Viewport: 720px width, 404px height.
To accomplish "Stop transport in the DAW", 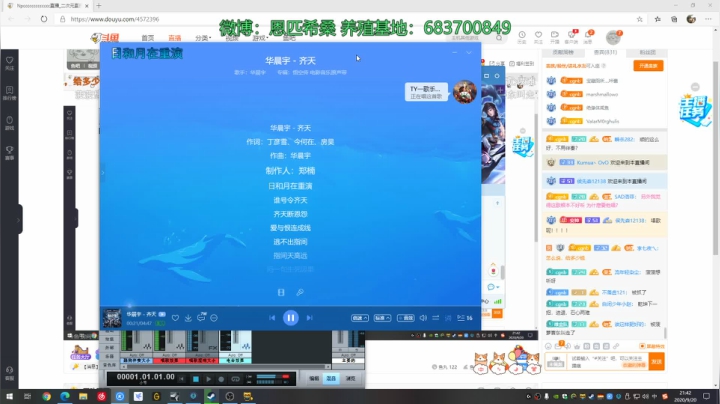I will [x=196, y=379].
